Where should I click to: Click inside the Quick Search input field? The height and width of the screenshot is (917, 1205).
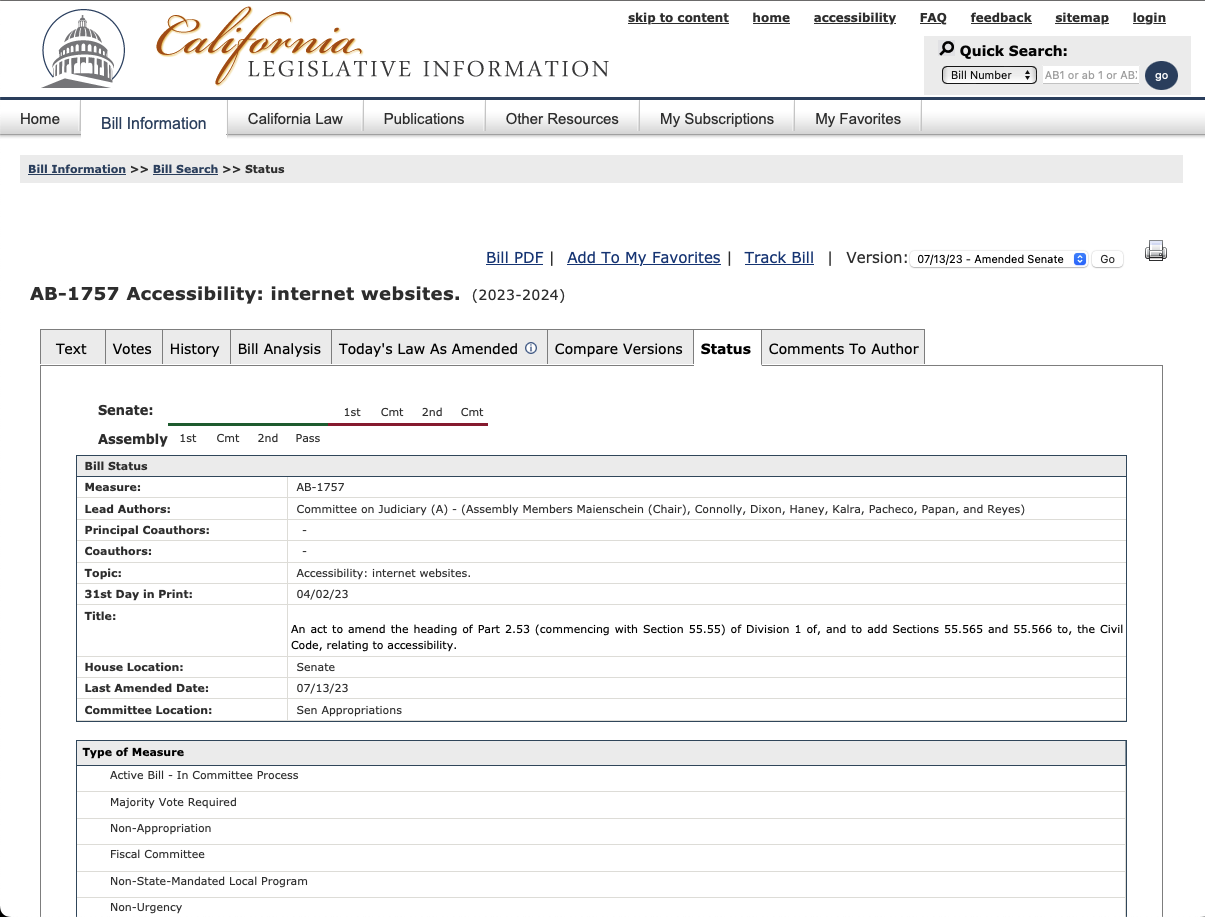(1090, 74)
